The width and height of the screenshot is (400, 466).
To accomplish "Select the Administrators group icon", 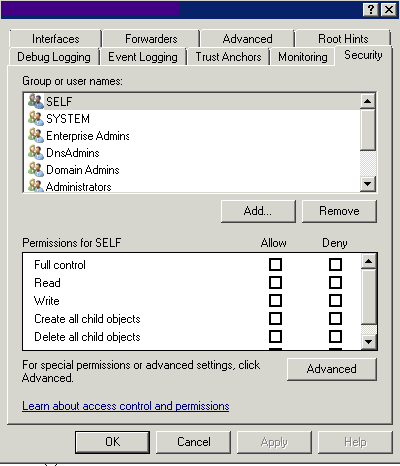I will tap(36, 186).
